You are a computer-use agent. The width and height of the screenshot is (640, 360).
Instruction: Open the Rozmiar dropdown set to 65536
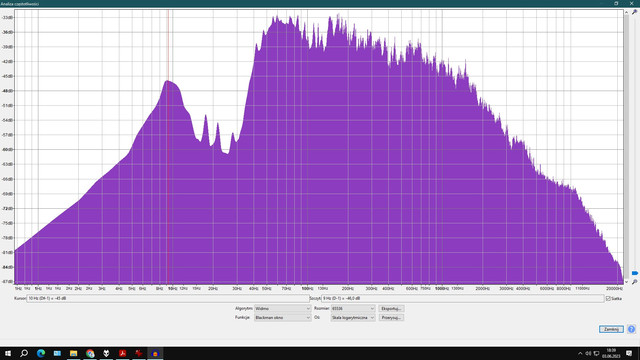coord(353,309)
